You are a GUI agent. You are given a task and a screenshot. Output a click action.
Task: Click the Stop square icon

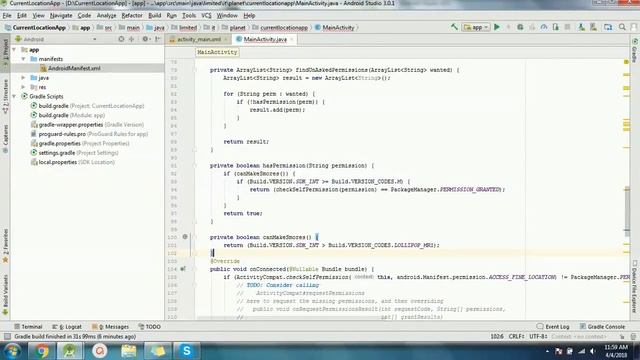(567, 27)
